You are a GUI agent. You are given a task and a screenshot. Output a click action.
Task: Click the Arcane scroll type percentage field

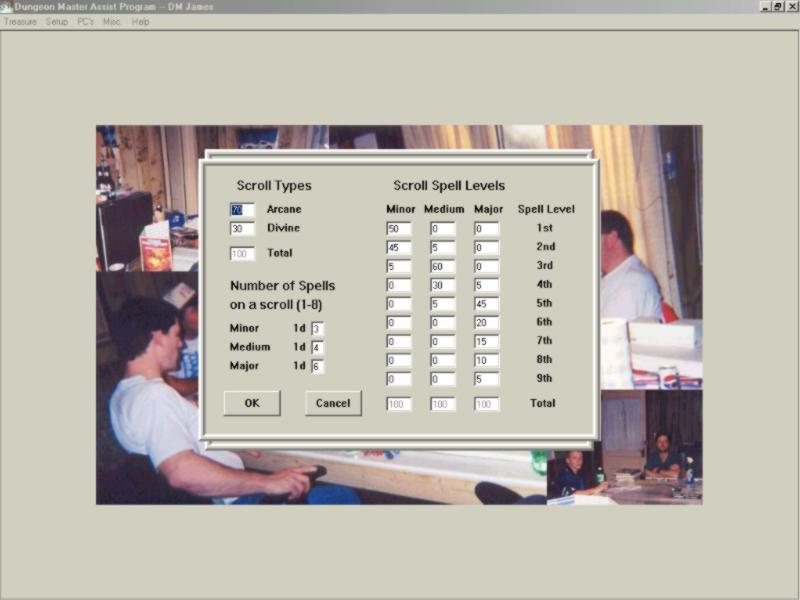point(242,210)
